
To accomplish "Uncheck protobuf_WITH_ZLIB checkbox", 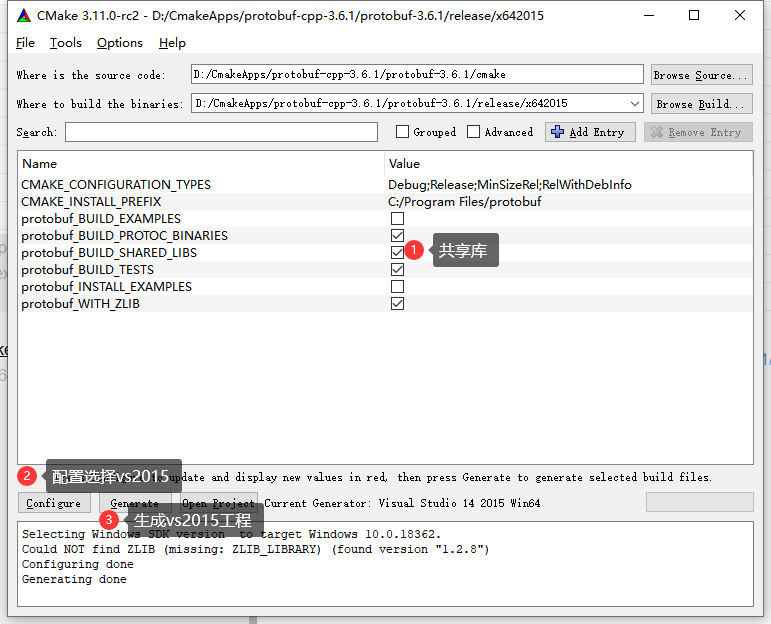I will pyautogui.click(x=397, y=303).
